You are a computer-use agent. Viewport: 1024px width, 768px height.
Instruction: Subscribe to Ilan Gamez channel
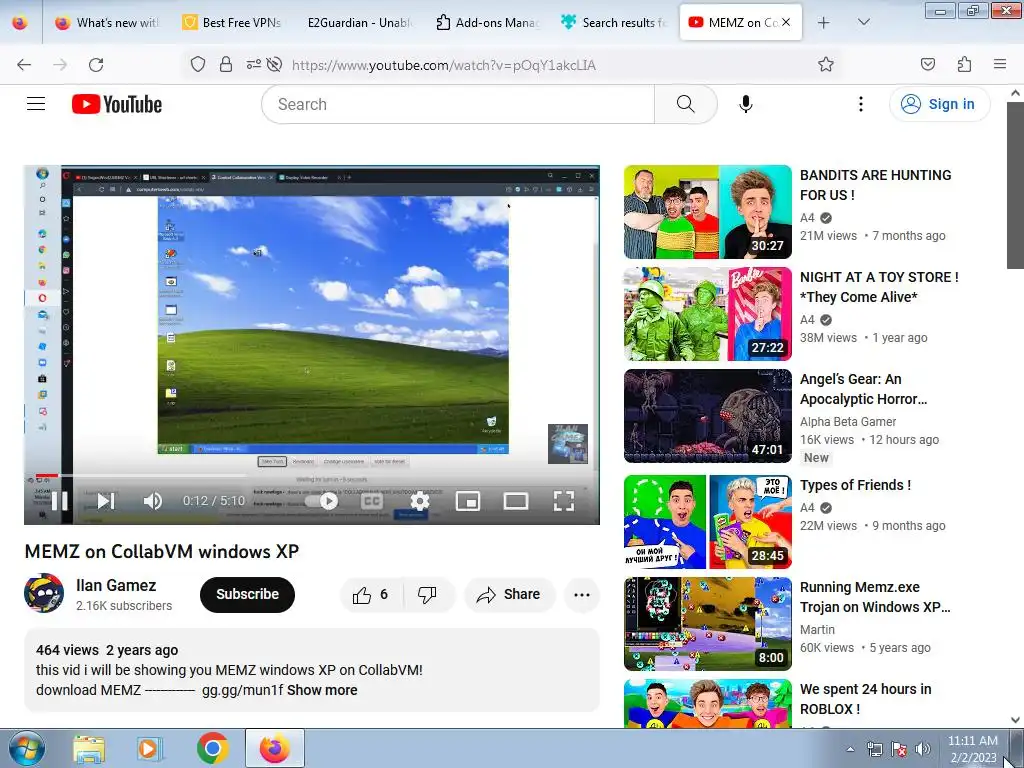pos(248,594)
